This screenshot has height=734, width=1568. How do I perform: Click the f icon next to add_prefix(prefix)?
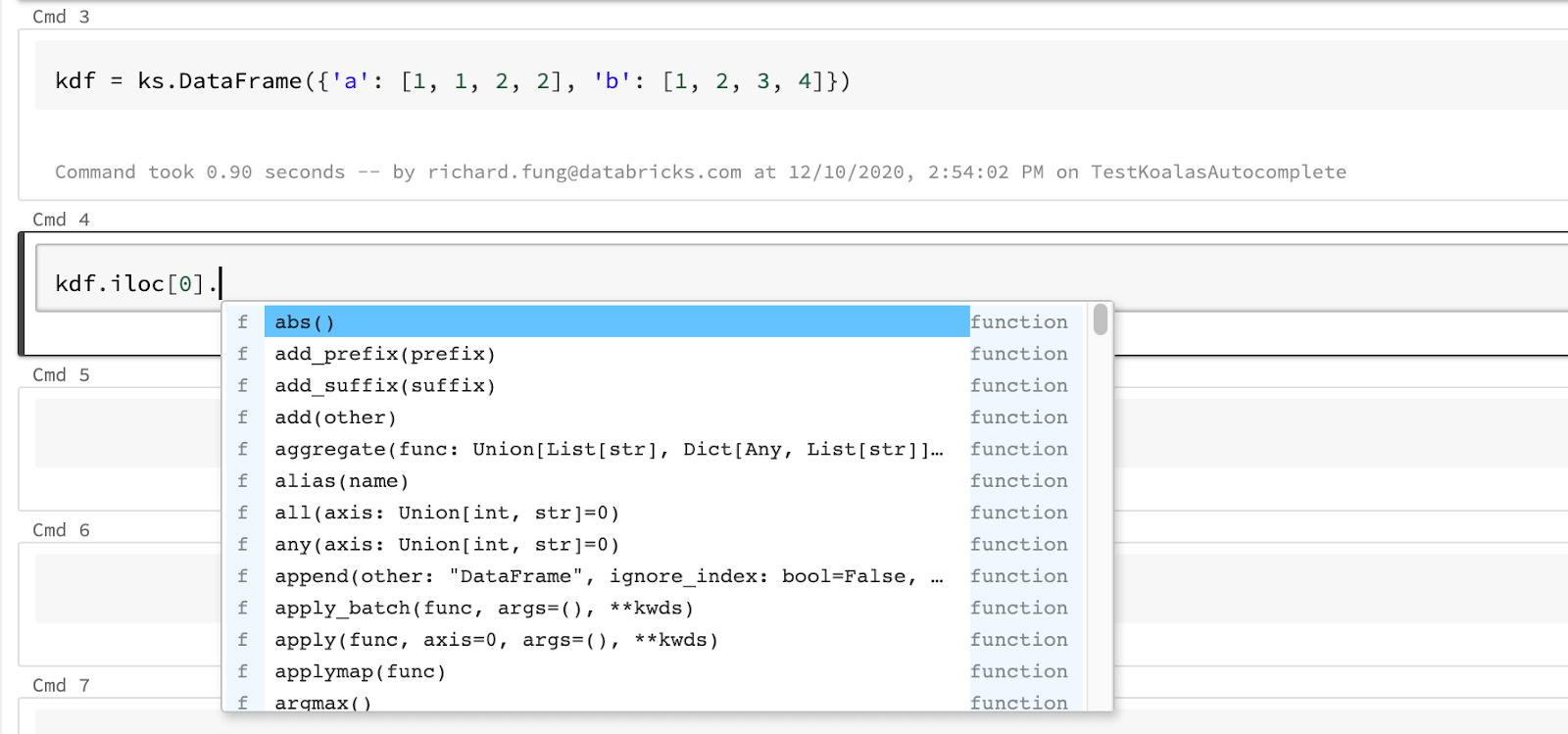pyautogui.click(x=242, y=354)
